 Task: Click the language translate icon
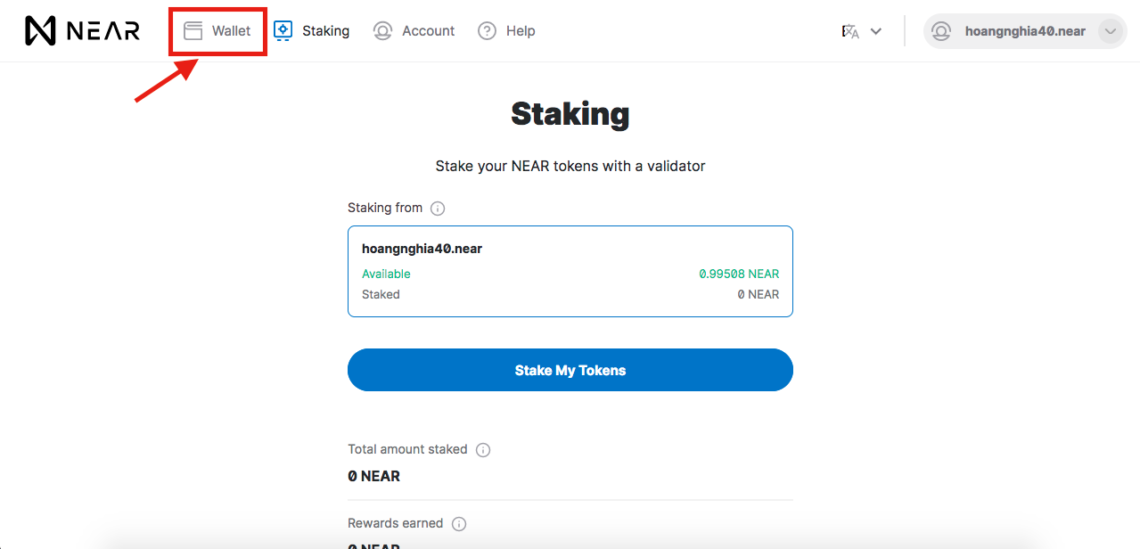851,31
